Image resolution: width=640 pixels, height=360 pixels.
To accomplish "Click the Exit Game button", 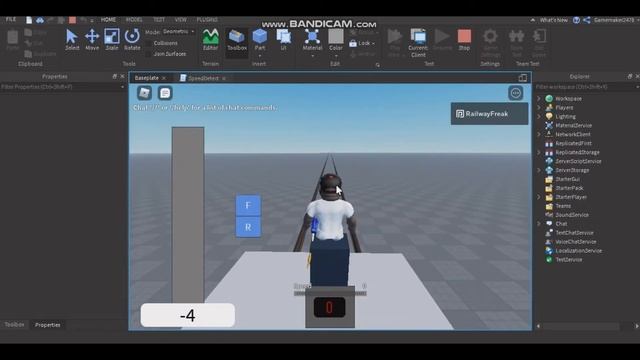I will tap(539, 42).
